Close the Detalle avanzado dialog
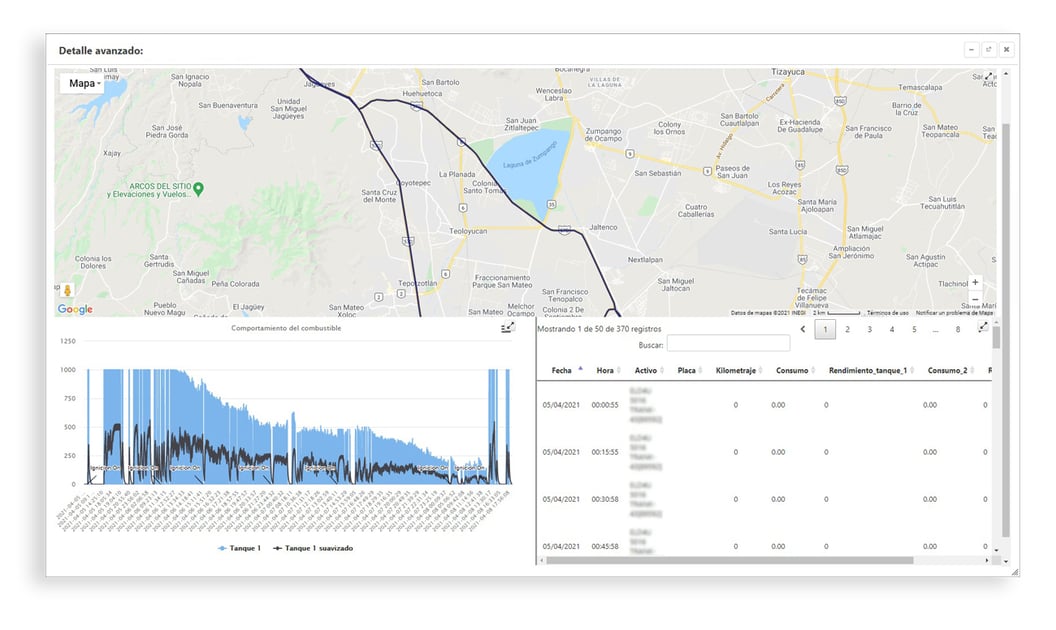 point(1006,49)
